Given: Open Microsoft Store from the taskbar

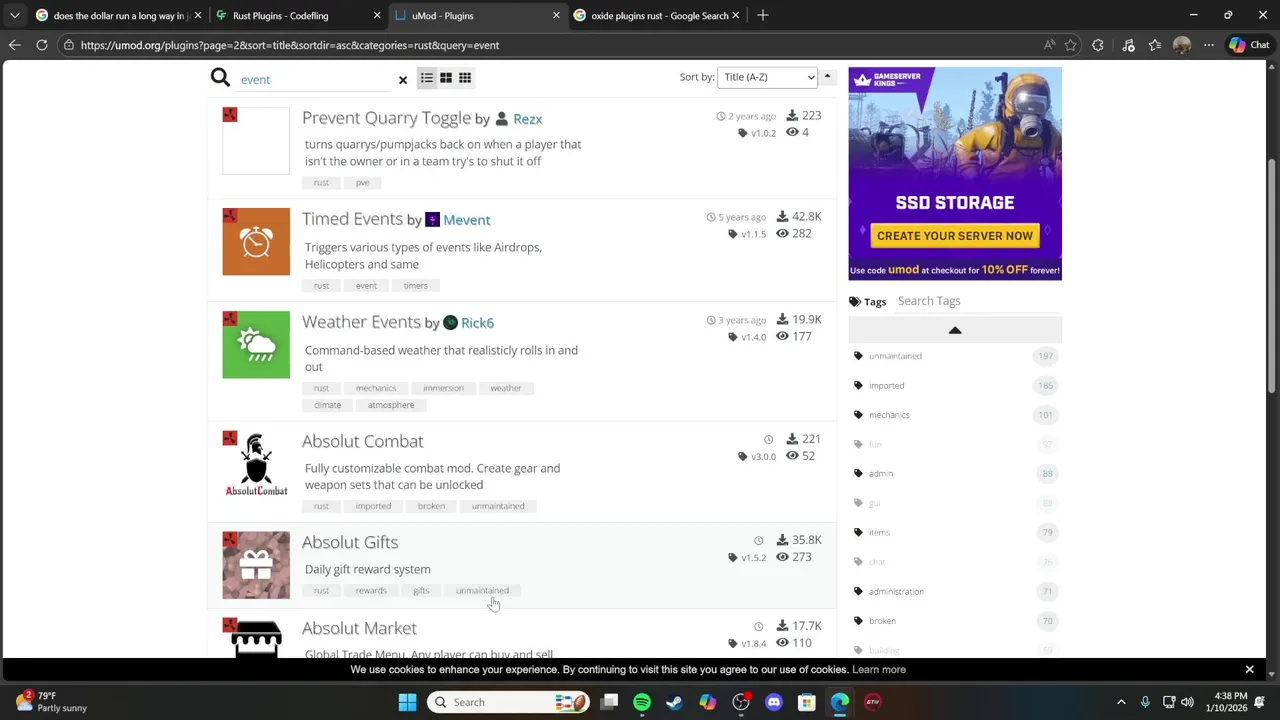Looking at the screenshot, I should tap(807, 702).
